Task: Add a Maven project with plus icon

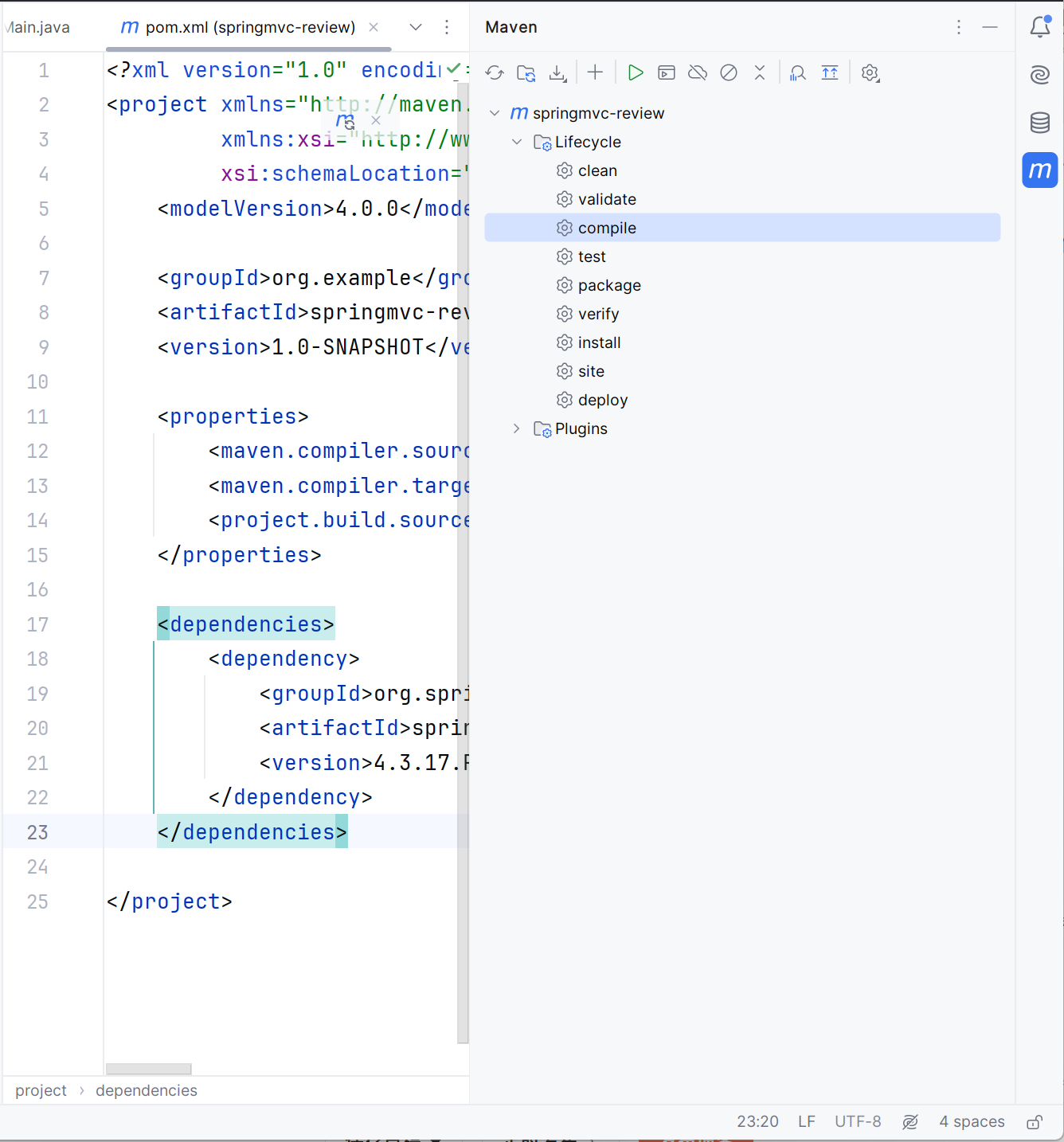Action: (595, 72)
